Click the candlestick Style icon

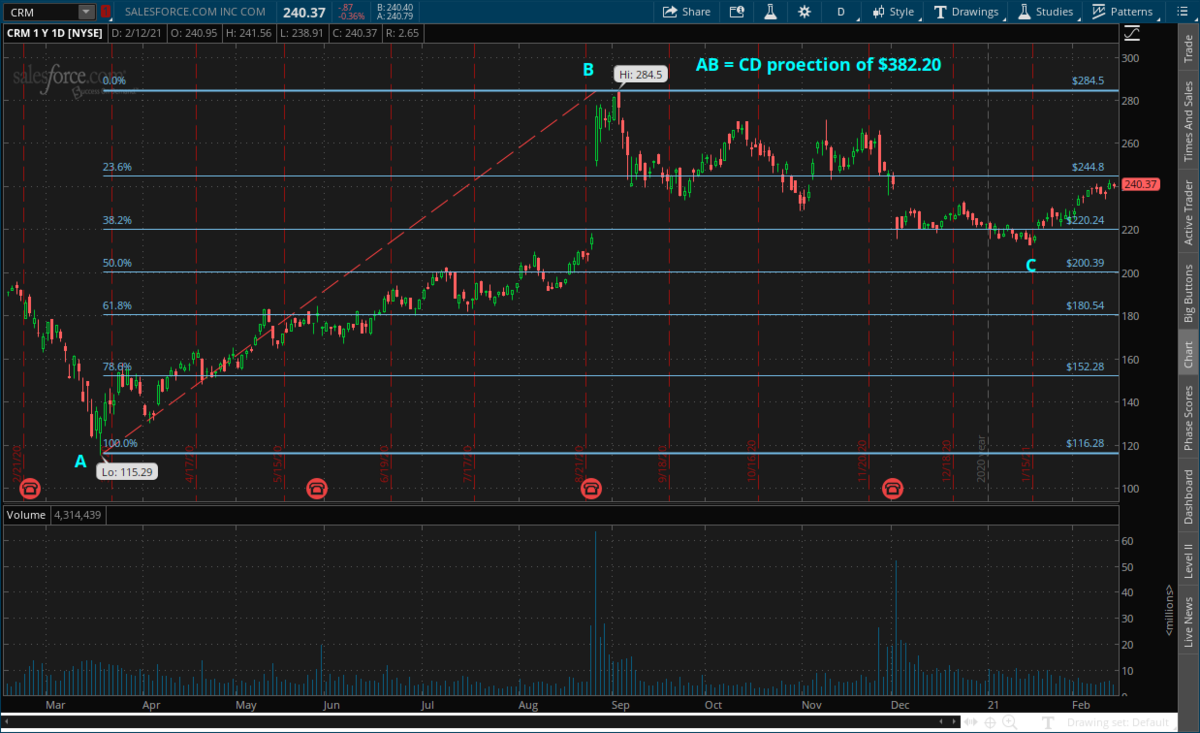879,12
